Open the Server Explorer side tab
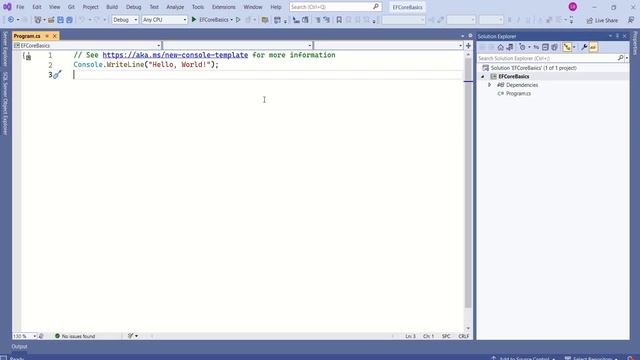Image resolution: width=640 pixels, height=360 pixels. 5,49
